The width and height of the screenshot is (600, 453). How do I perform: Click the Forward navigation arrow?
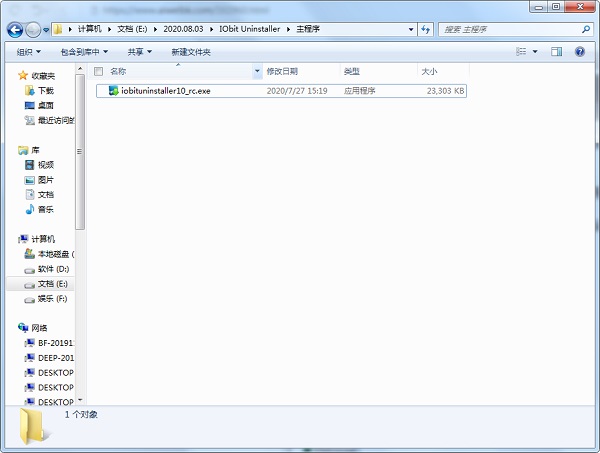click(x=33, y=29)
